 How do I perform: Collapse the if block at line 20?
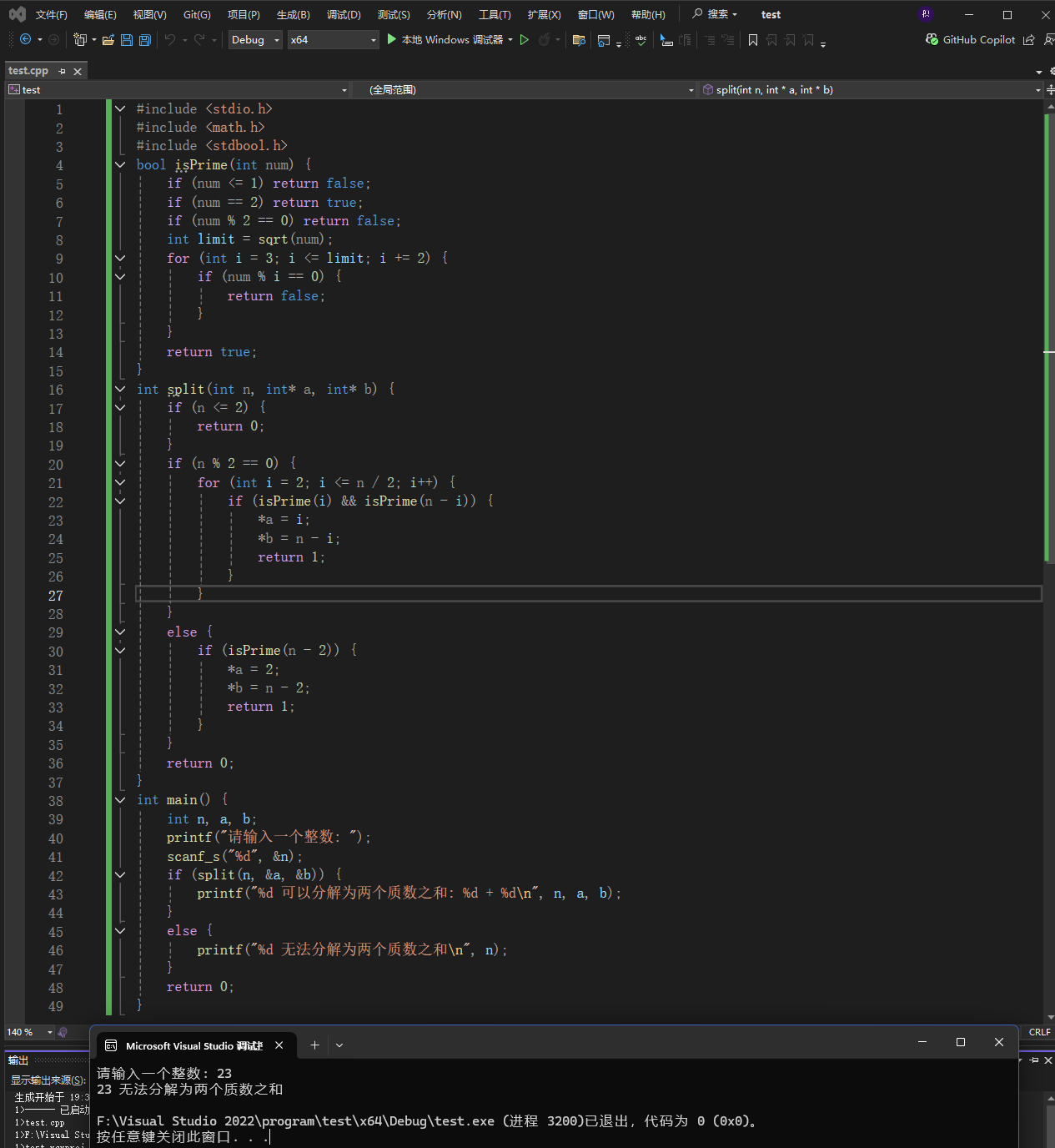coord(120,463)
